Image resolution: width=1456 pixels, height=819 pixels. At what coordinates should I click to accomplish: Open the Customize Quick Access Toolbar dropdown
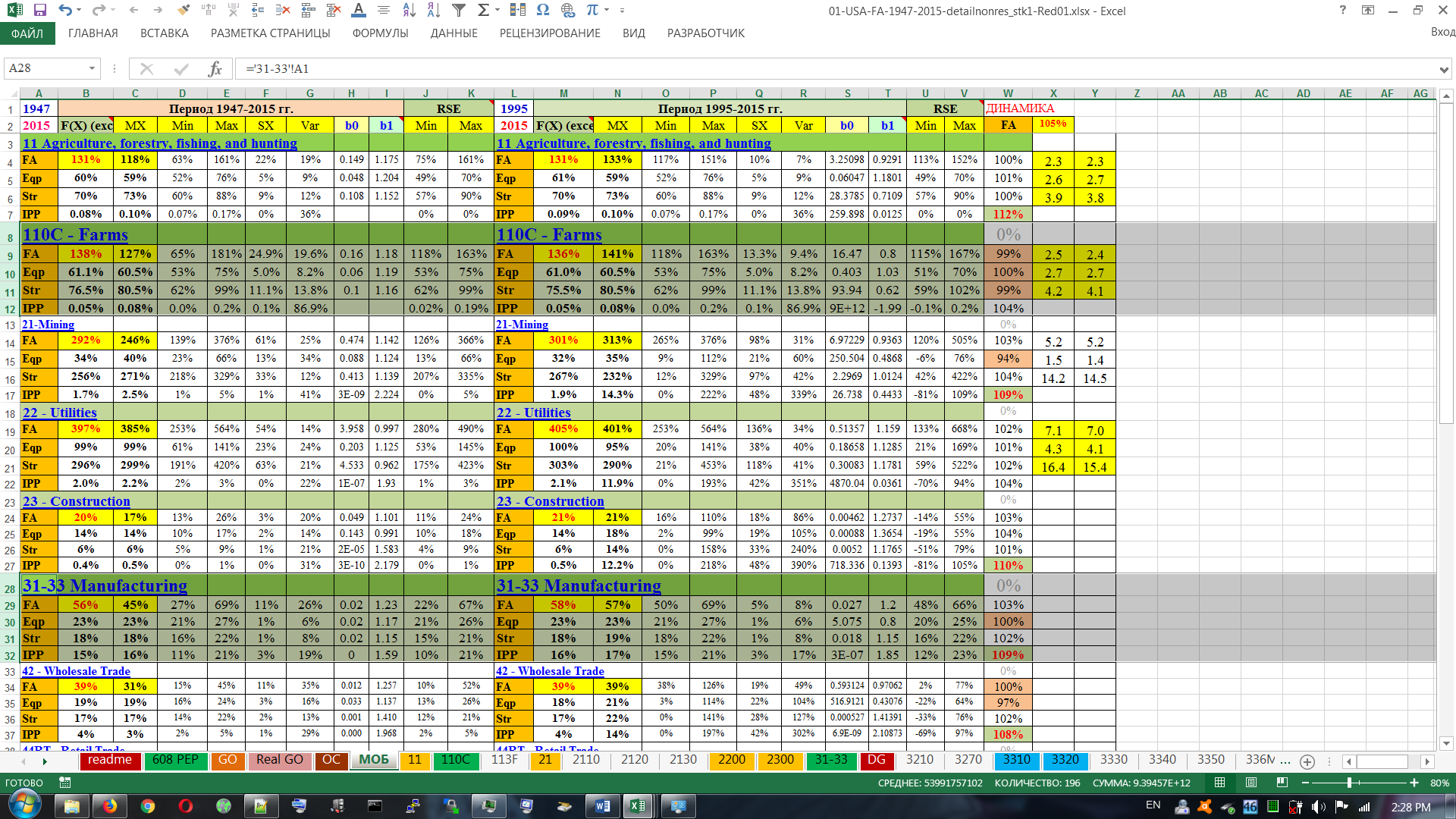click(x=622, y=11)
